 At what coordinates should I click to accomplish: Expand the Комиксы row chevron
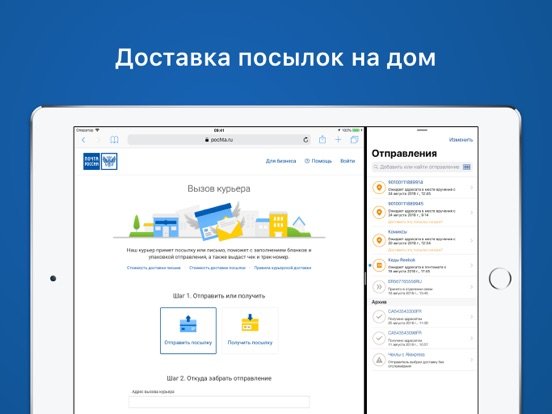point(472,241)
